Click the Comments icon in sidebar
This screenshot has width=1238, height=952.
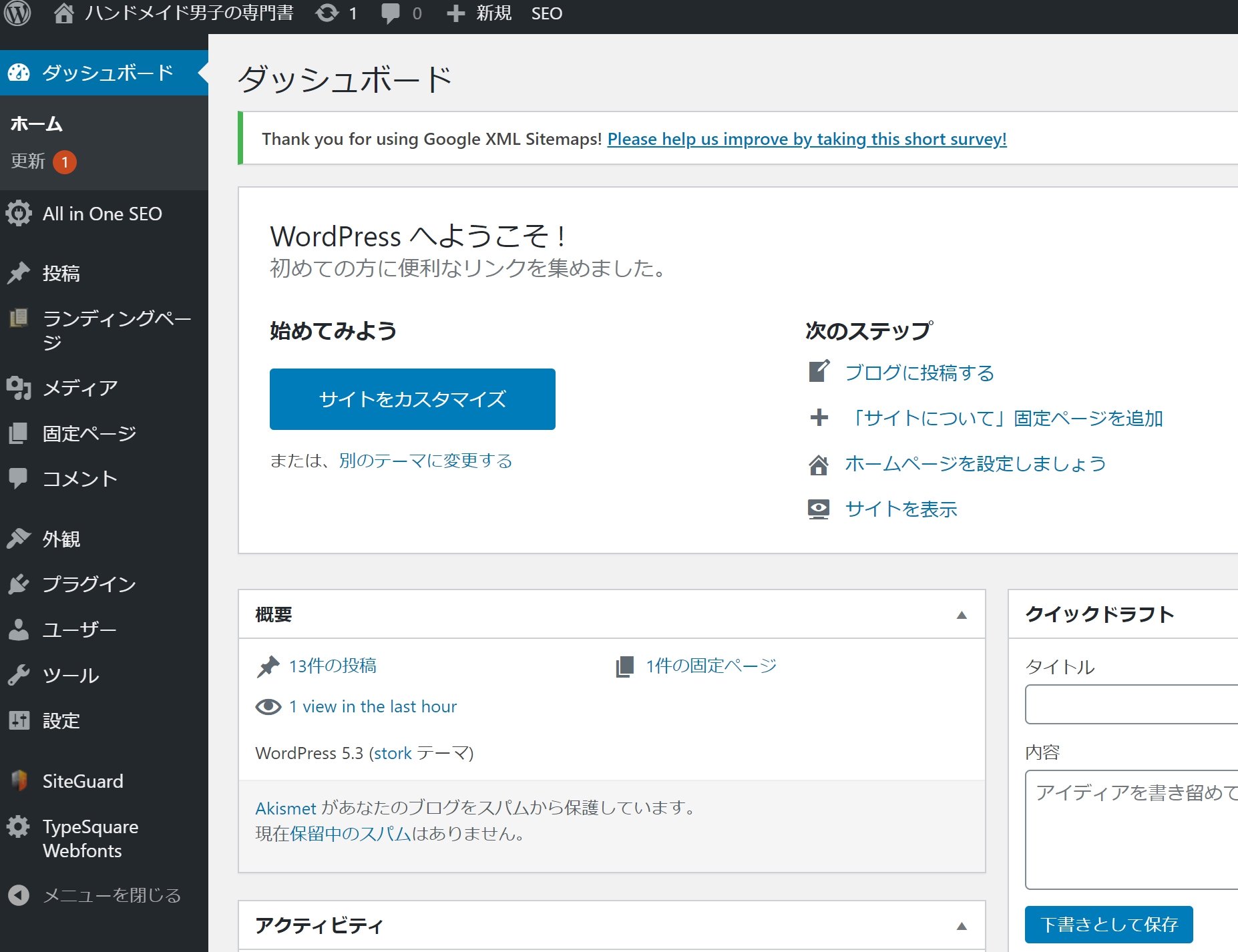pyautogui.click(x=19, y=478)
